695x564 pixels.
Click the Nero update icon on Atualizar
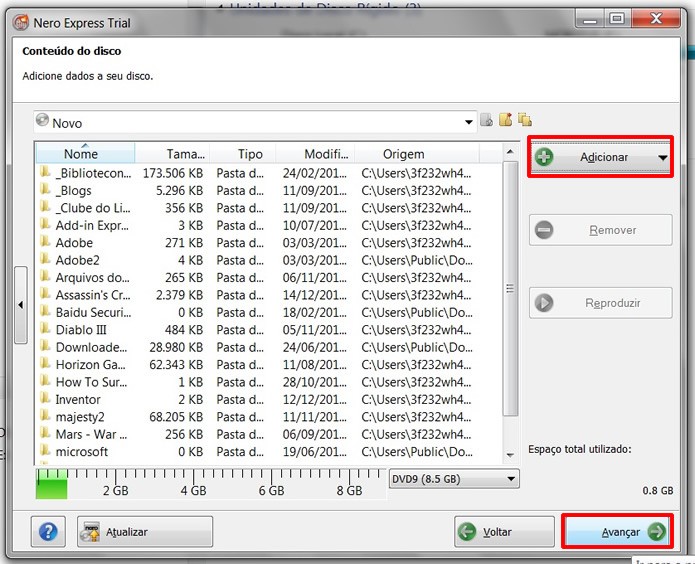[x=91, y=532]
